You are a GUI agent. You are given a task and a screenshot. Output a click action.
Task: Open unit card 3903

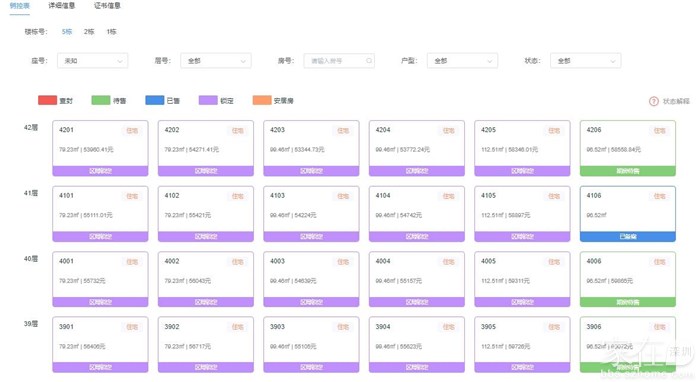click(x=311, y=345)
